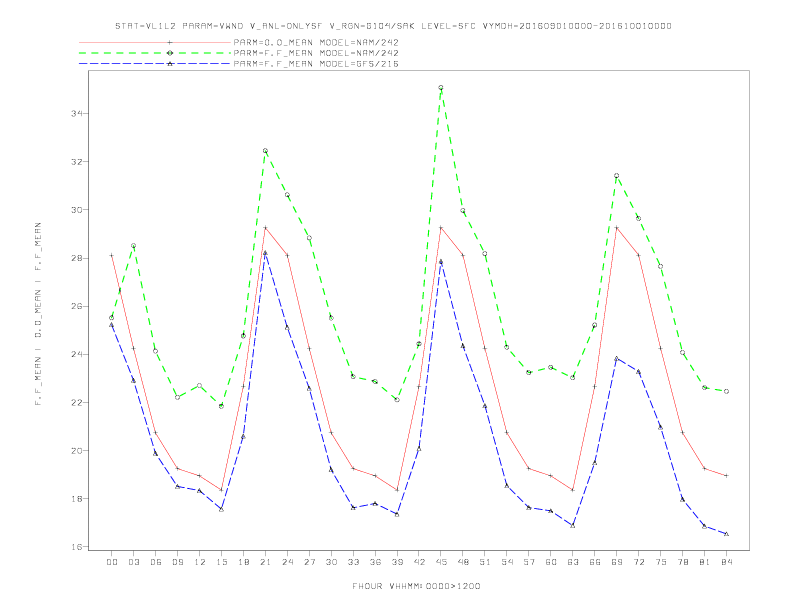Viewport: 792px width, 612px height.
Task: Click the vertical axis label F.F_MEAN | O.O_MEAN
Action: (x=38, y=314)
